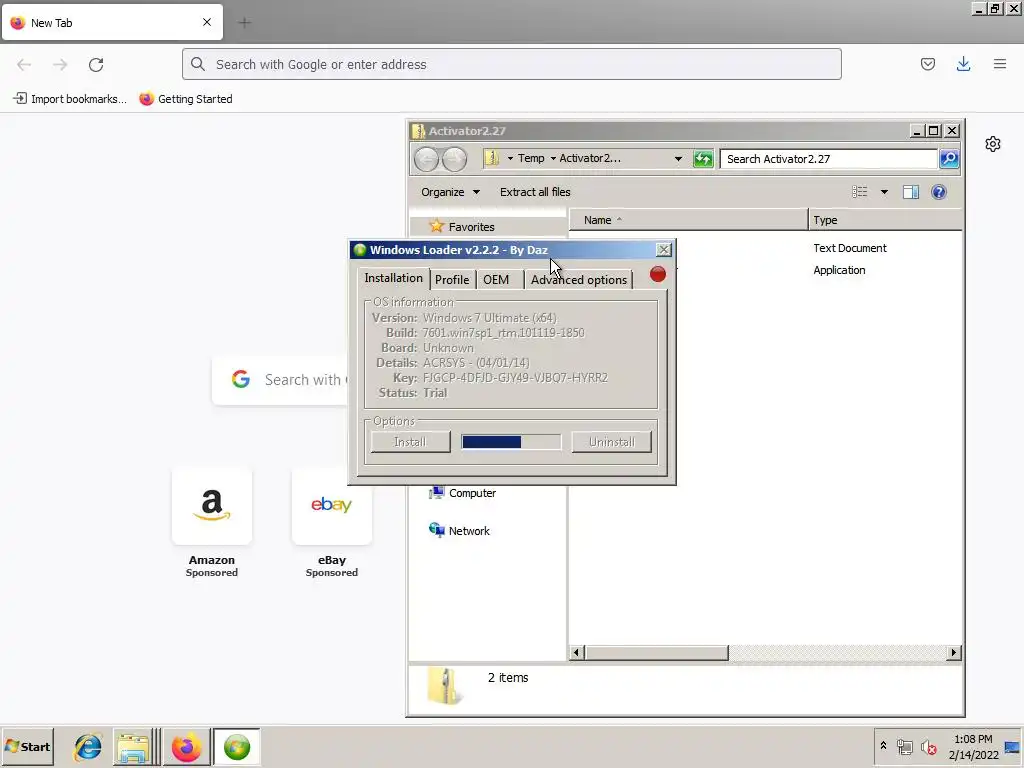
Task: Click the Install button
Action: 410,442
